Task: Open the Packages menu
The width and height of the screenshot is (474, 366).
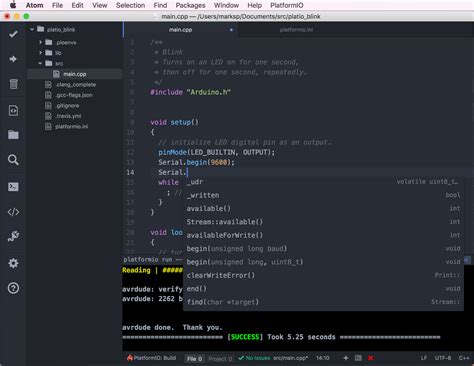Action: point(190,5)
